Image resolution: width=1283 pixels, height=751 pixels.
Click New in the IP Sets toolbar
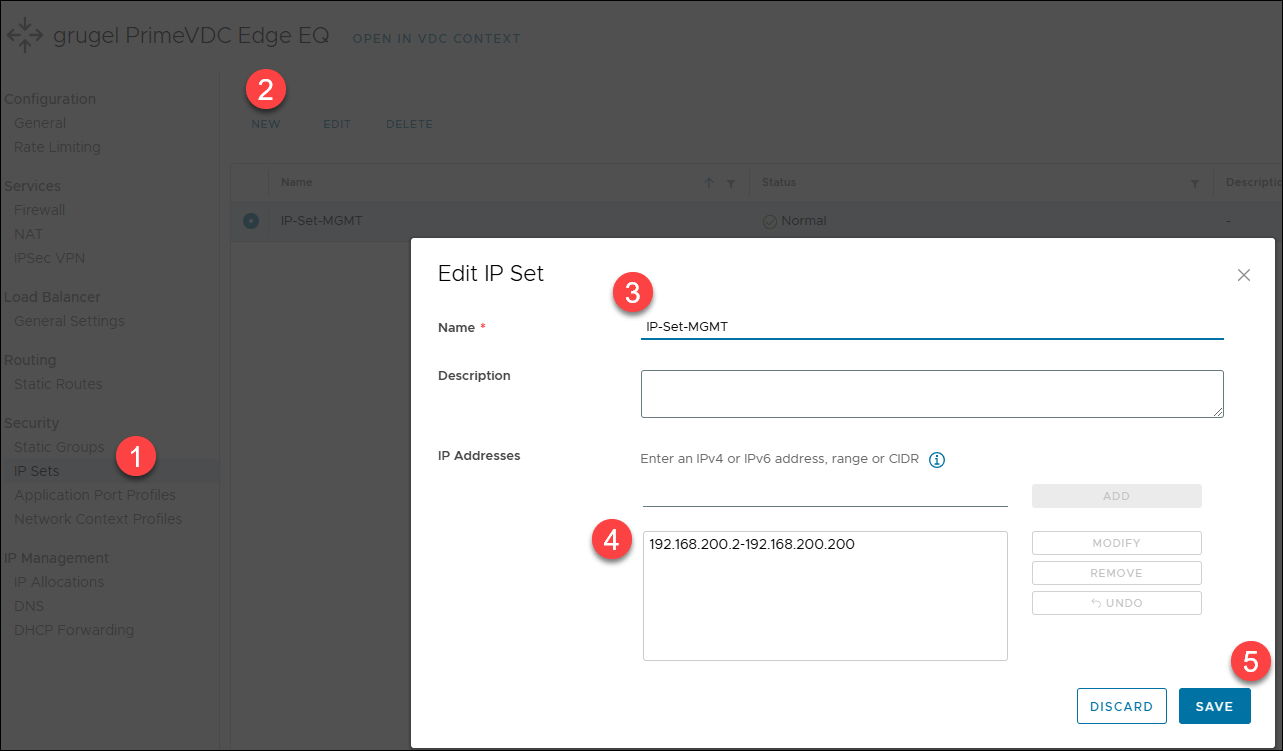coord(266,125)
